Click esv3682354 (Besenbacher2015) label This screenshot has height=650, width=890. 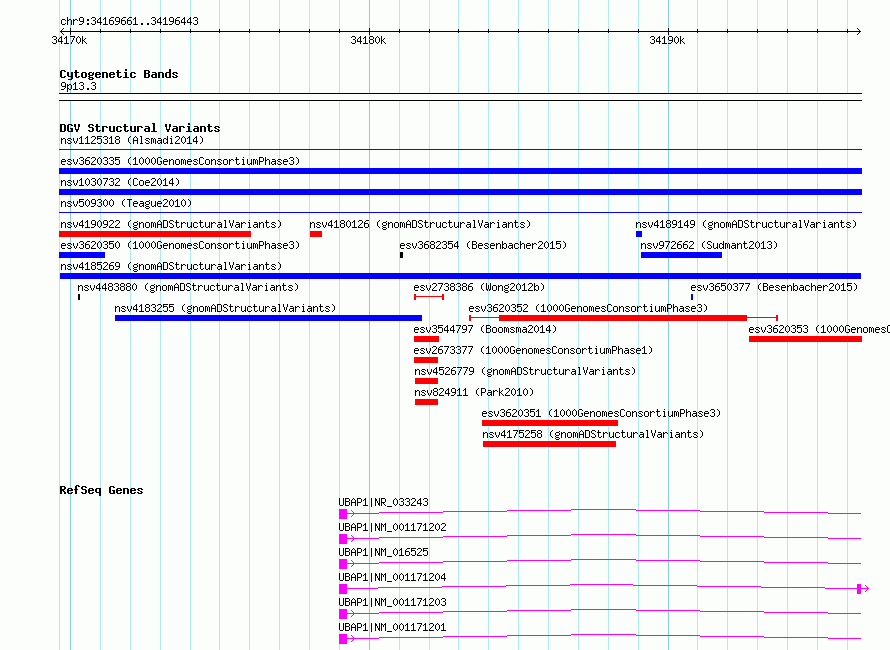(x=483, y=245)
